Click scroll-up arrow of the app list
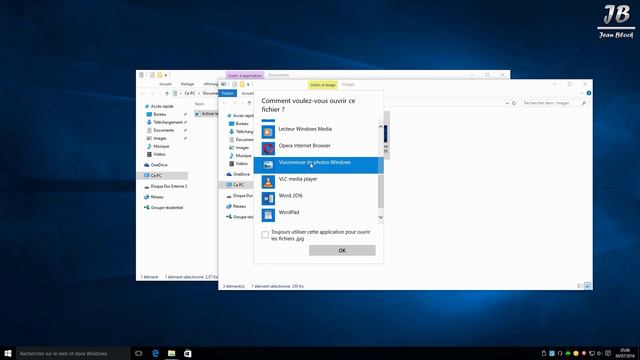The width and height of the screenshot is (640, 360). coord(380,127)
